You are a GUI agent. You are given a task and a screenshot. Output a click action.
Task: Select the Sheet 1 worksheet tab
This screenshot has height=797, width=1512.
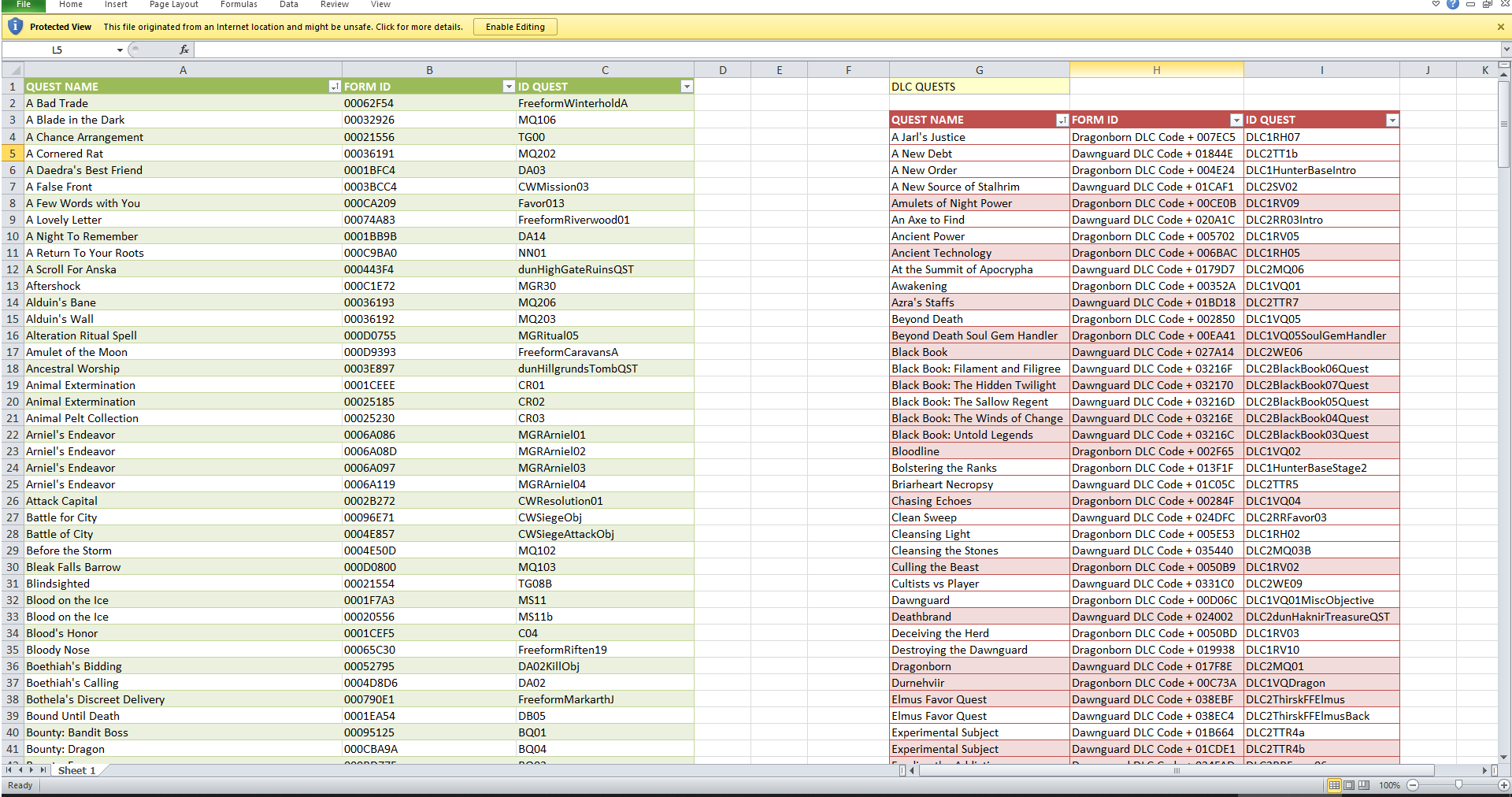[76, 770]
